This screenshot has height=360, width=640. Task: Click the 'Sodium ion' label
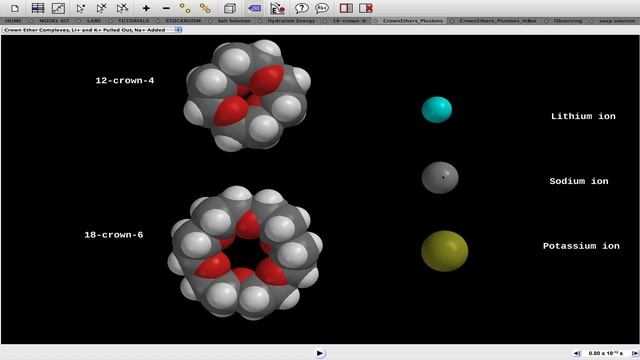click(579, 181)
